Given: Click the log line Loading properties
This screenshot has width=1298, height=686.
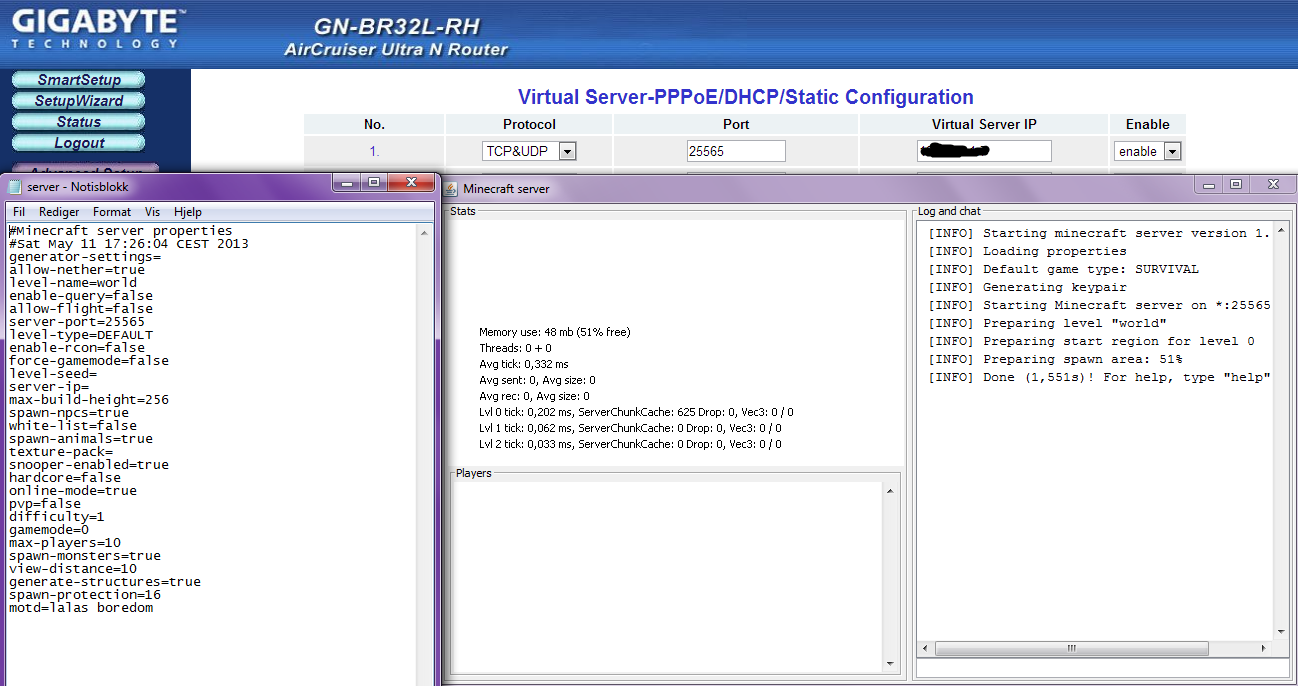Looking at the screenshot, I should (x=1027, y=251).
